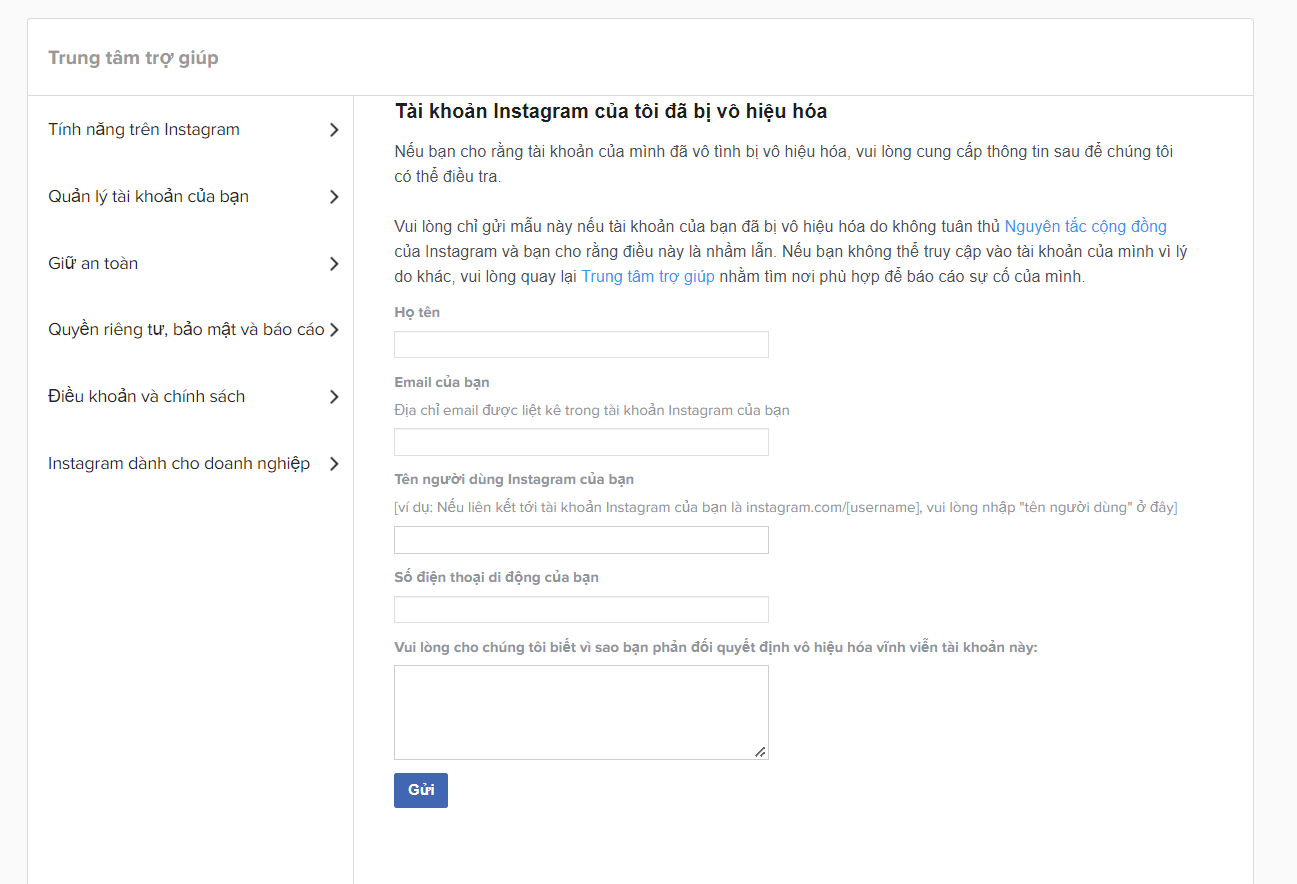Click label Vui lòng cho chúng tôi biết vì sao
1297x884 pixels.
pos(716,648)
